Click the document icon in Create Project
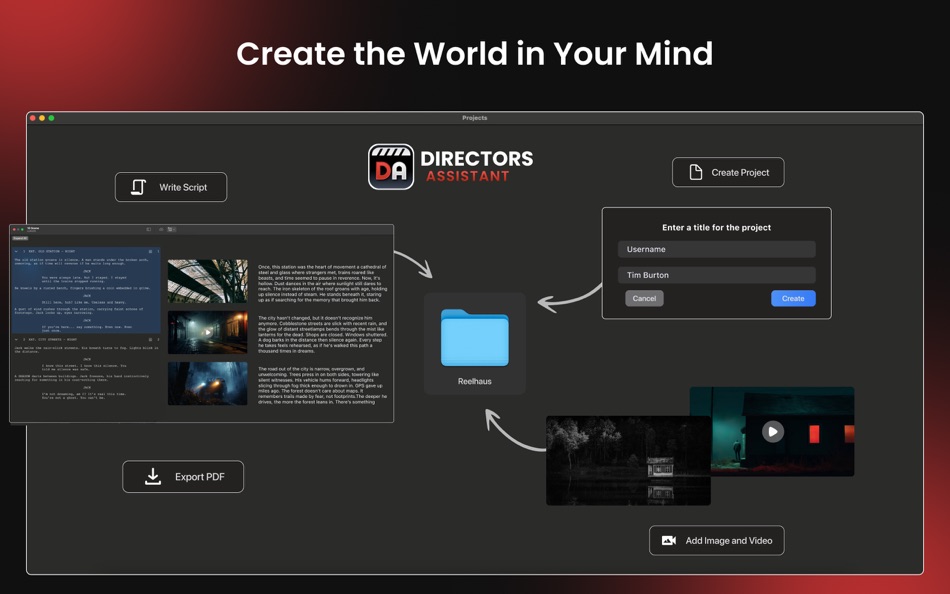This screenshot has width=950, height=594. 696,172
